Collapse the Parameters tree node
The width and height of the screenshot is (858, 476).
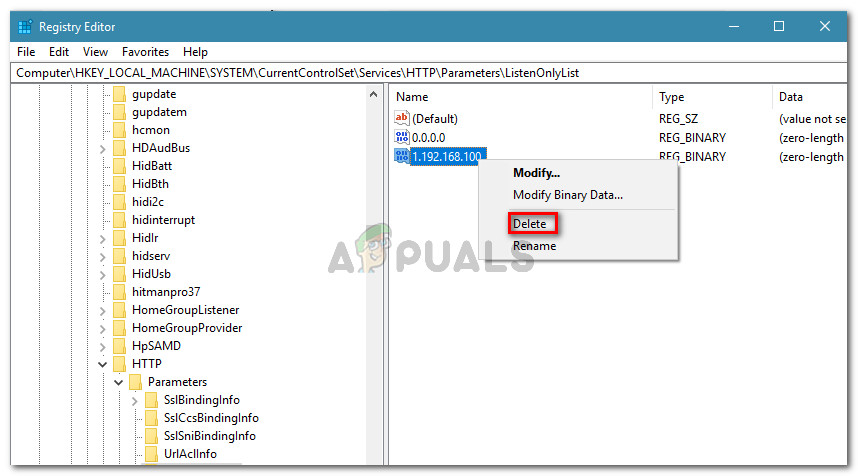118,382
